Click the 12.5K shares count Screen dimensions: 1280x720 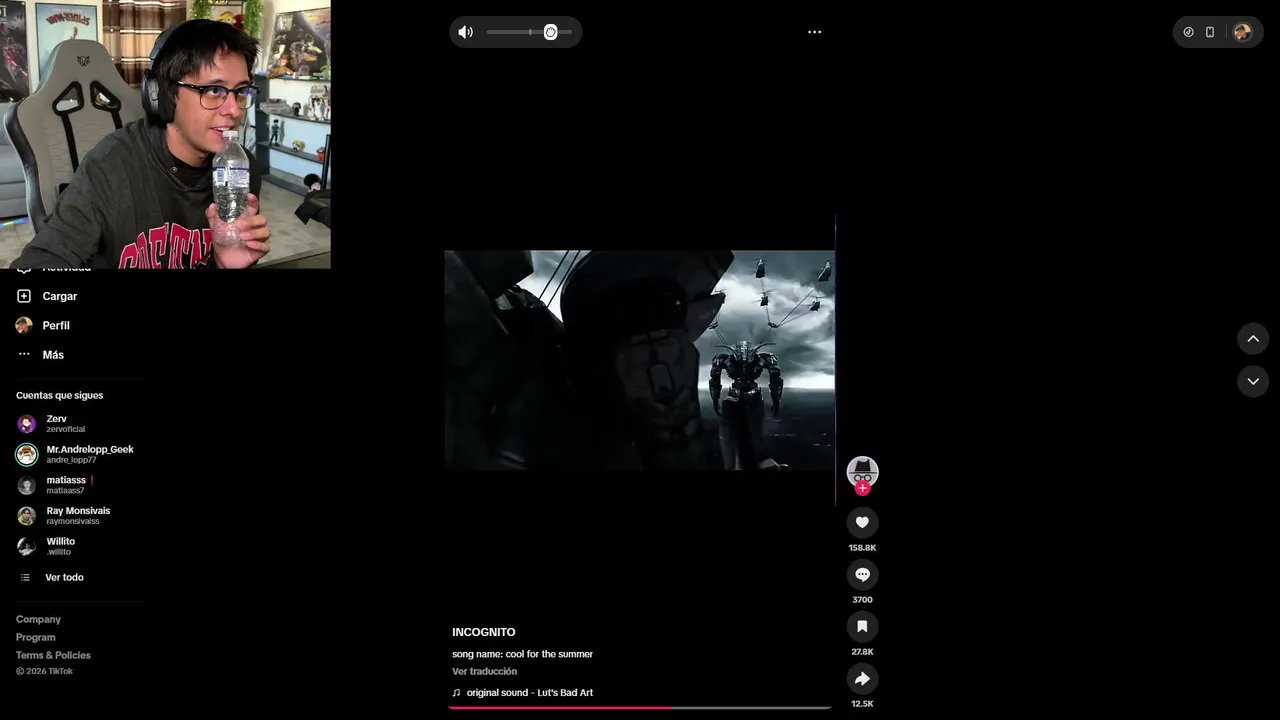862,704
